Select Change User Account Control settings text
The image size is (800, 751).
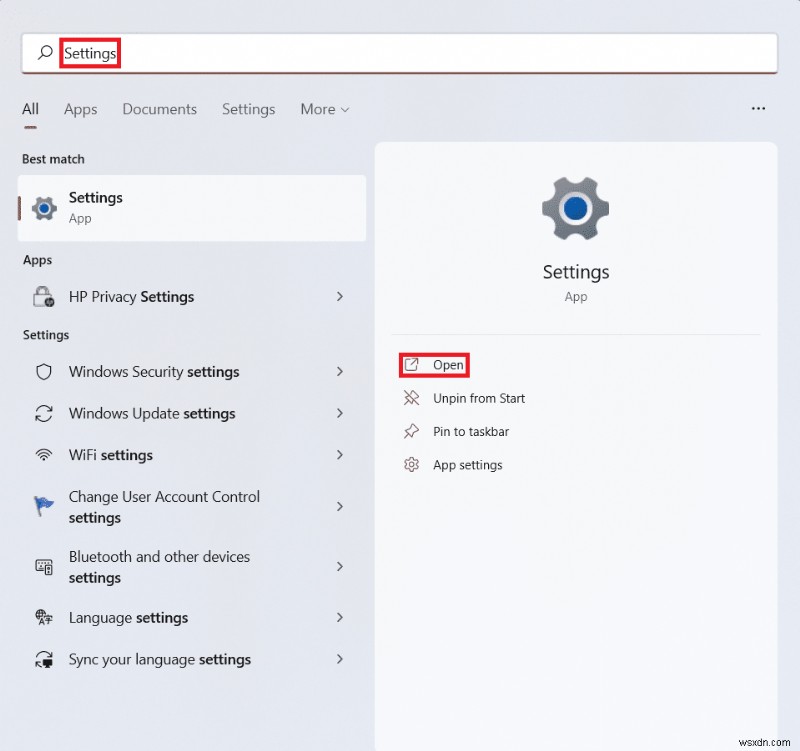coord(164,507)
